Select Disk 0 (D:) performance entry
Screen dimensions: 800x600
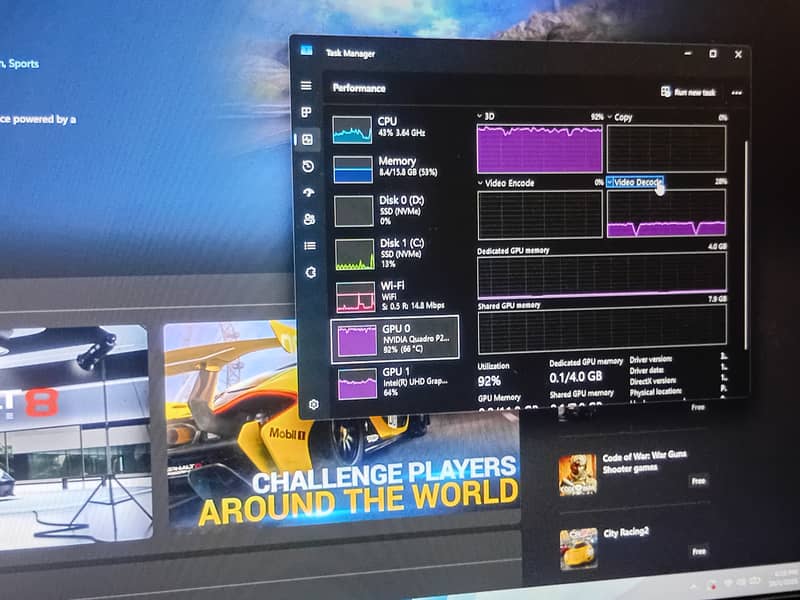(395, 210)
